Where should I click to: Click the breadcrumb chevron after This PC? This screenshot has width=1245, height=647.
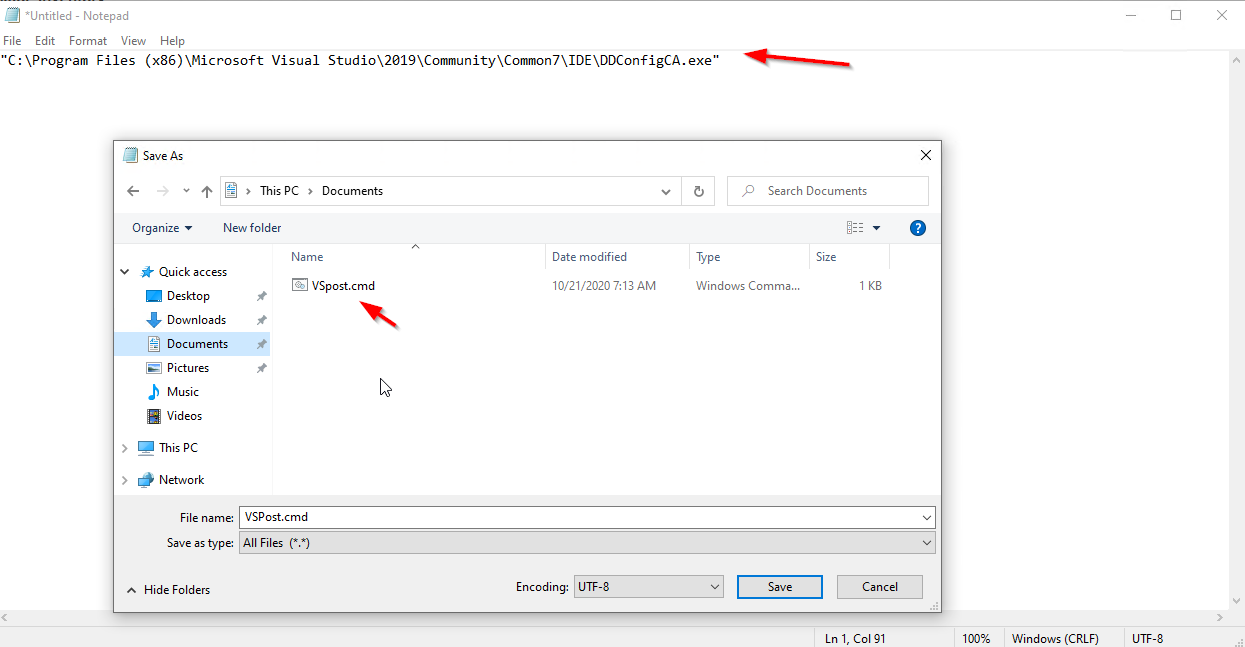[310, 191]
